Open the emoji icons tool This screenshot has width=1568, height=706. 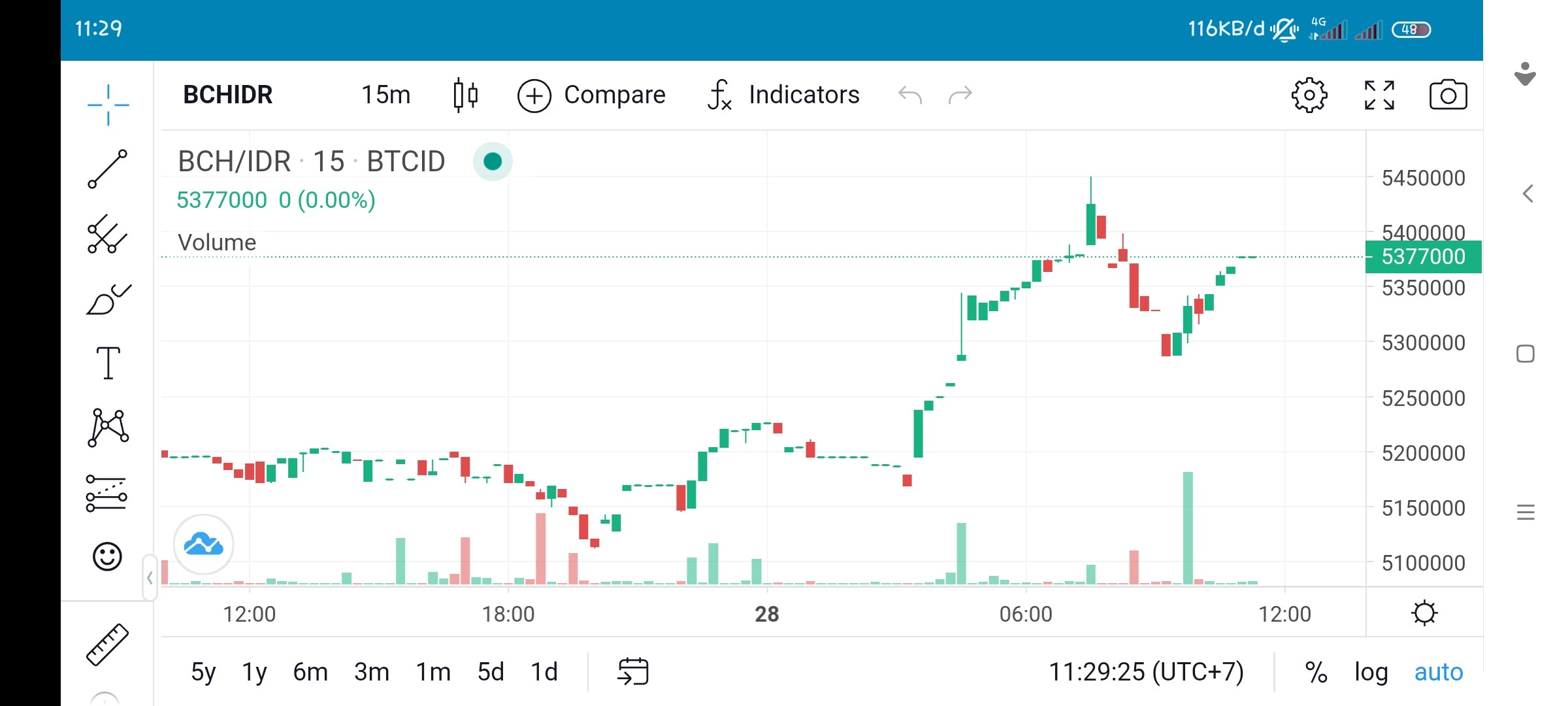(107, 556)
